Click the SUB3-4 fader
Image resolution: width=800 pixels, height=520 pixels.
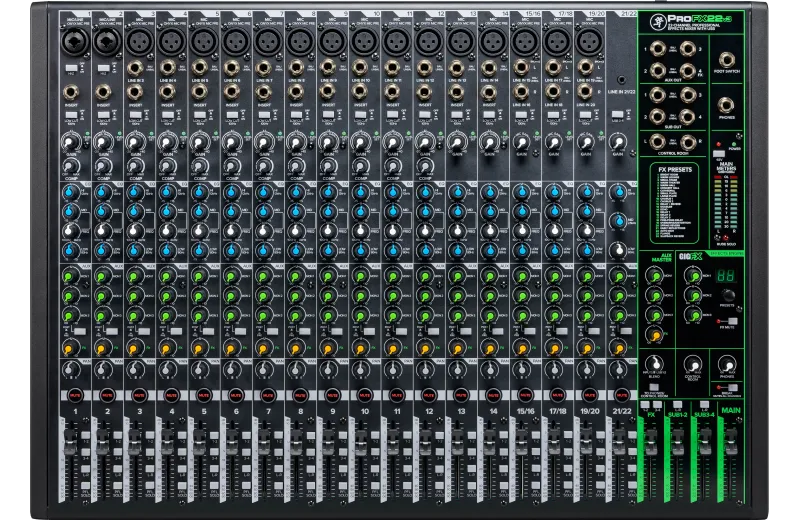click(705, 442)
